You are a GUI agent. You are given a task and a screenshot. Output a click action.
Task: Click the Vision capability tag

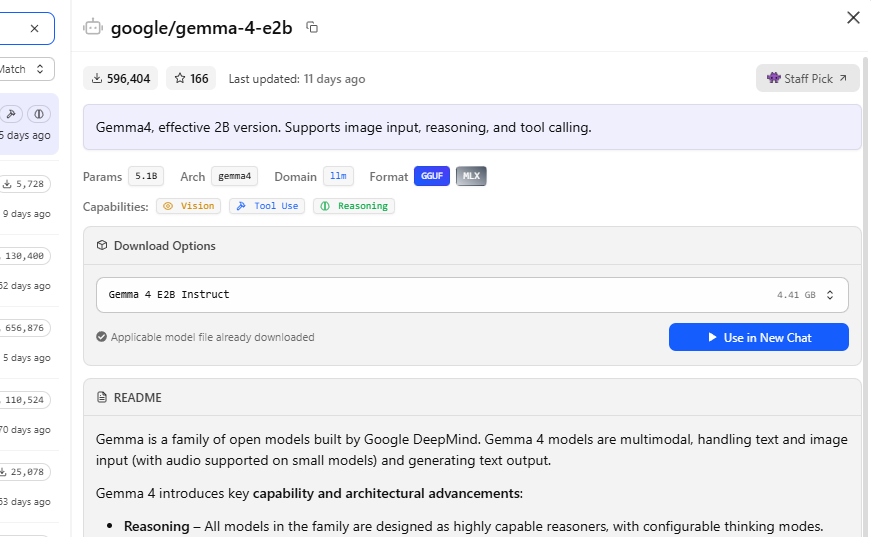(x=188, y=206)
